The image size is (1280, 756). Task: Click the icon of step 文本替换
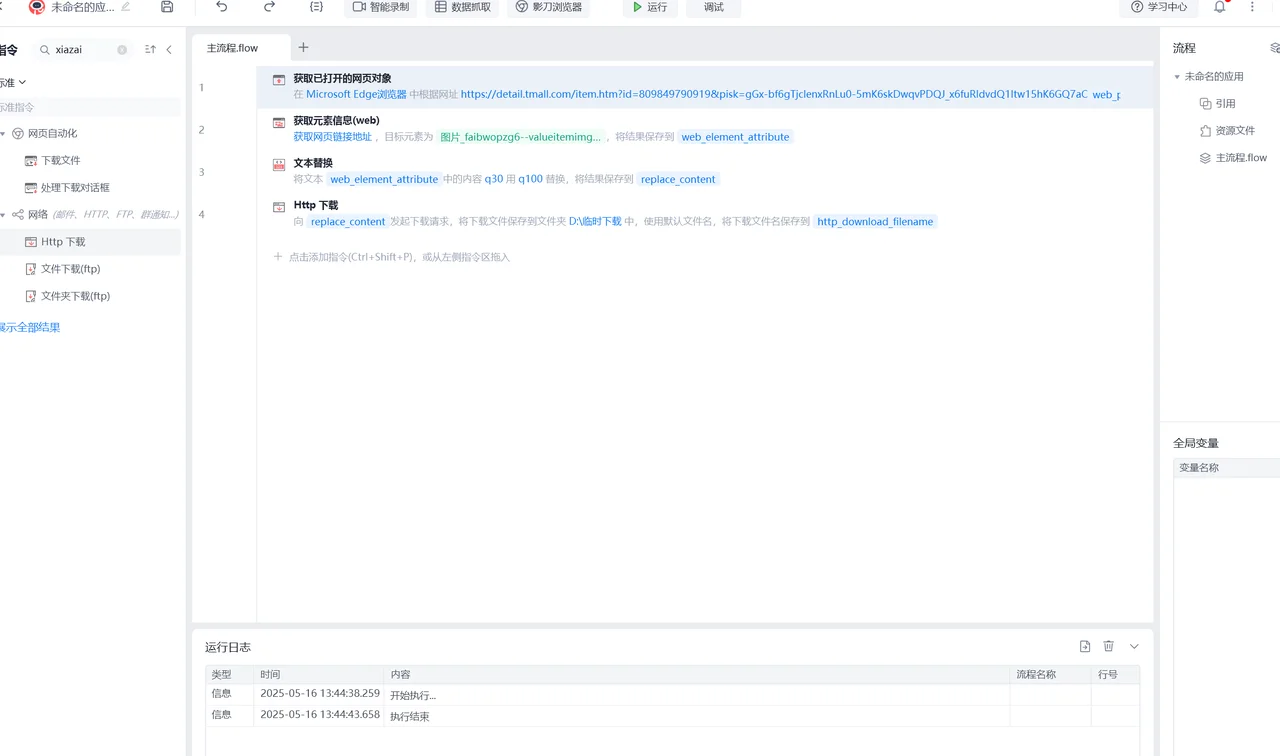[x=279, y=164]
